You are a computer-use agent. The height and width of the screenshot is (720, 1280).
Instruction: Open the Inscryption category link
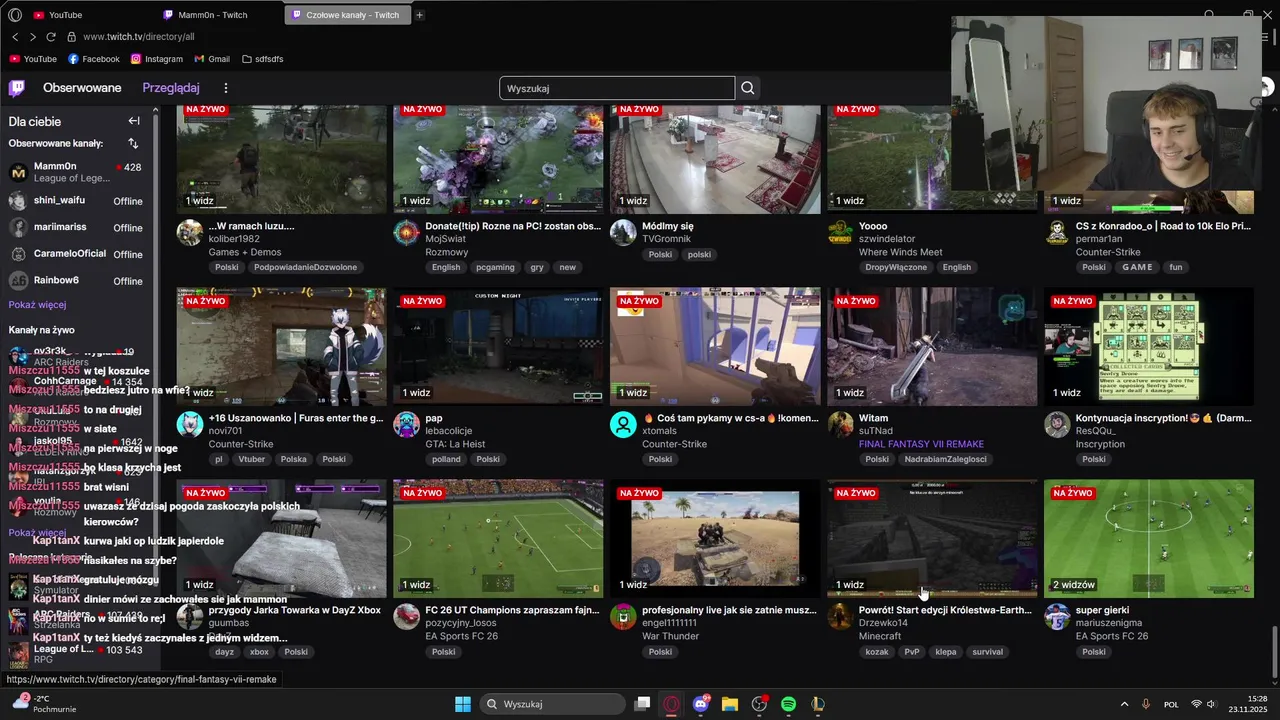(1100, 444)
